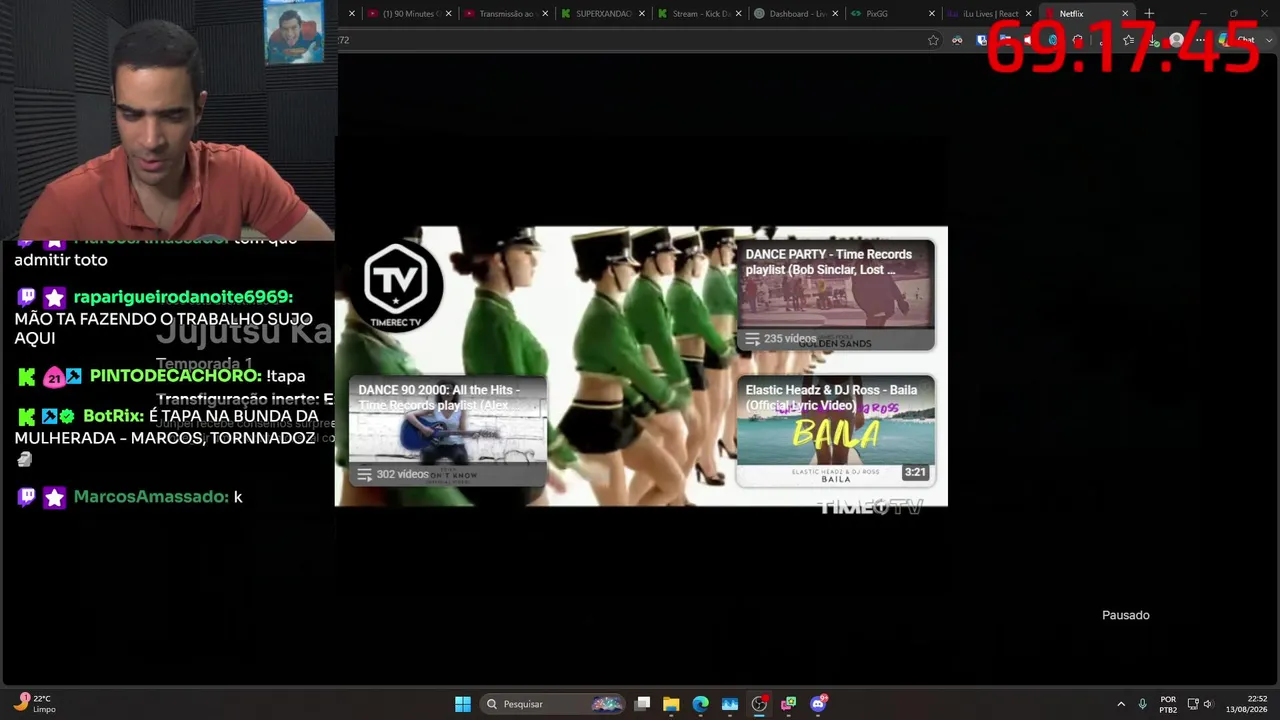Image resolution: width=1280 pixels, height=720 pixels.
Task: Open Task View on the taskbar
Action: pyautogui.click(x=643, y=704)
